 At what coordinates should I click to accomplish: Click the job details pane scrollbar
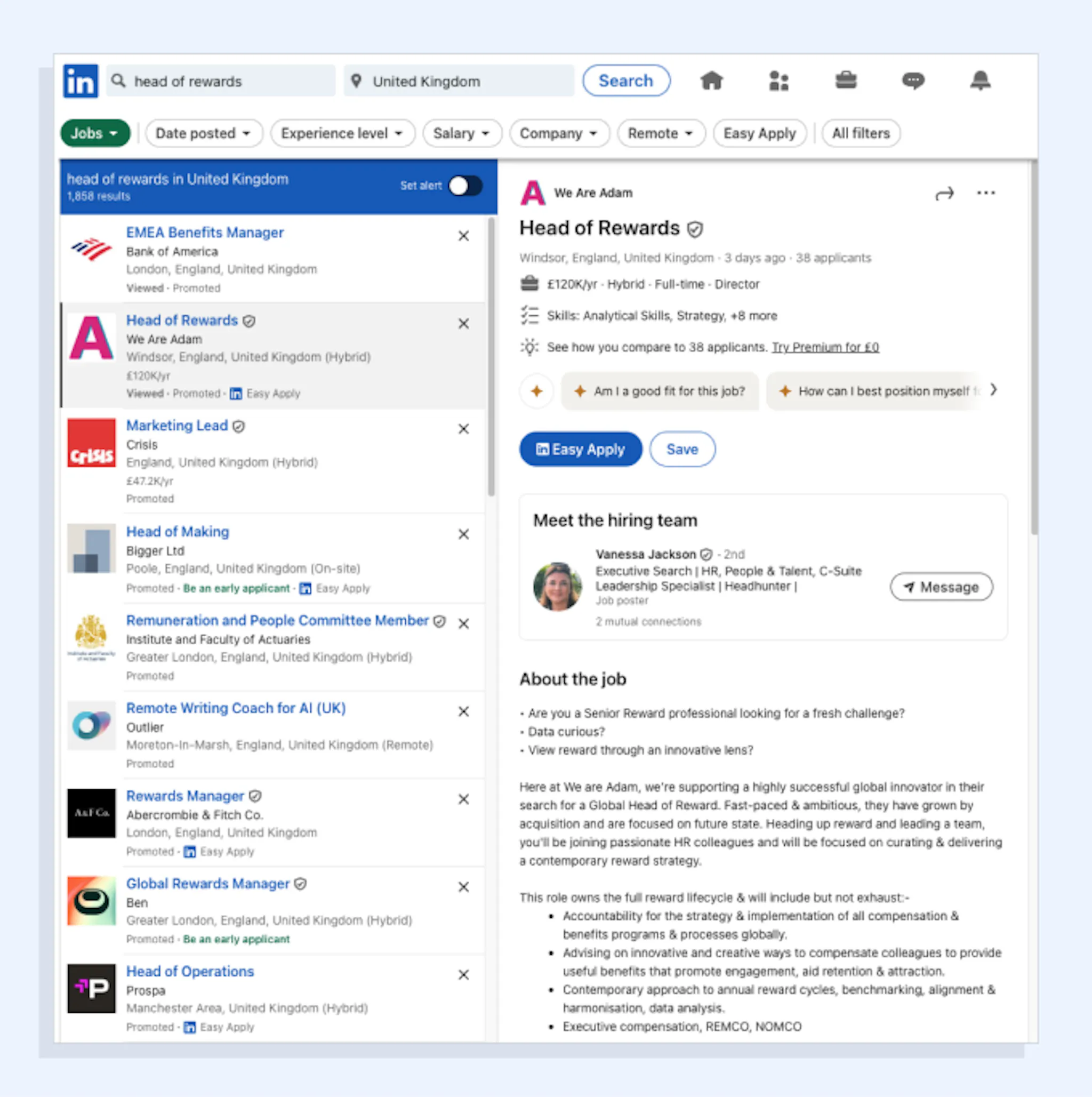[1034, 348]
